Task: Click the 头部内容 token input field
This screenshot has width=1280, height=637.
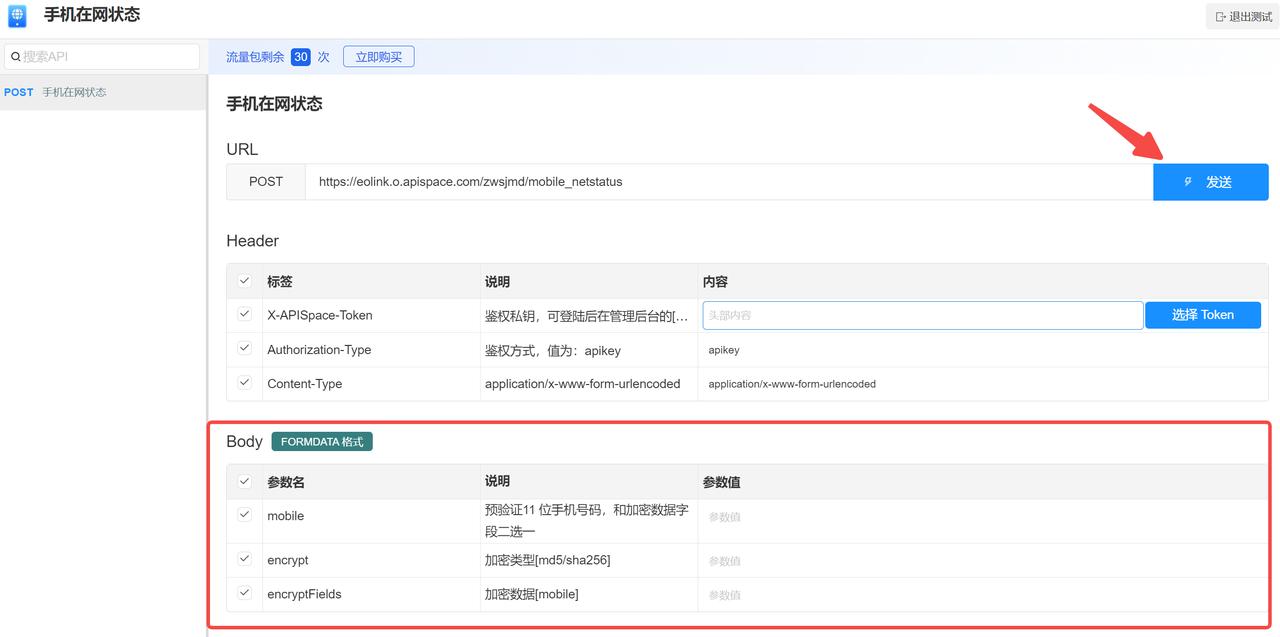Action: [920, 314]
